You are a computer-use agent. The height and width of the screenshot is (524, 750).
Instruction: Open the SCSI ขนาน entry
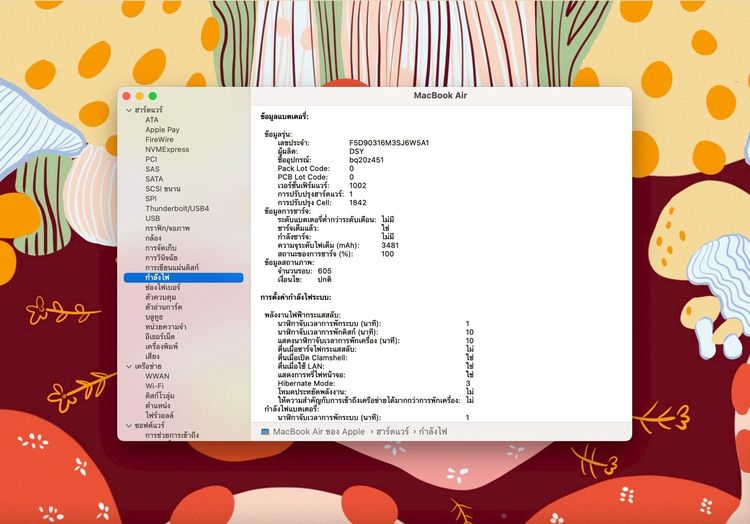[x=163, y=189]
